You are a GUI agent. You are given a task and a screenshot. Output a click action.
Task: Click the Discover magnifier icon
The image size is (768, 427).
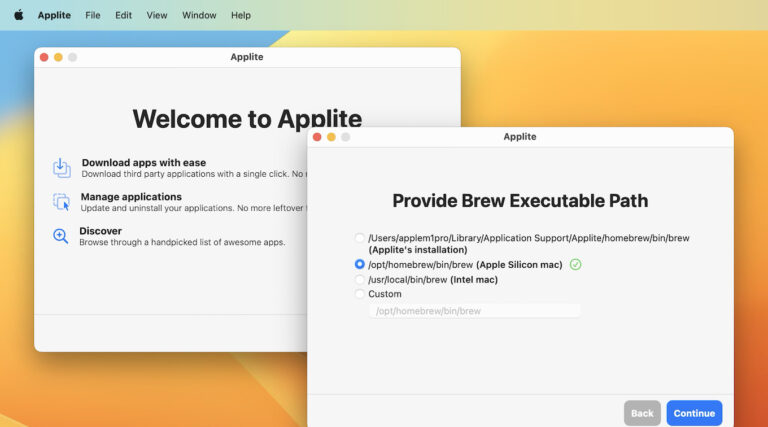pyautogui.click(x=61, y=236)
